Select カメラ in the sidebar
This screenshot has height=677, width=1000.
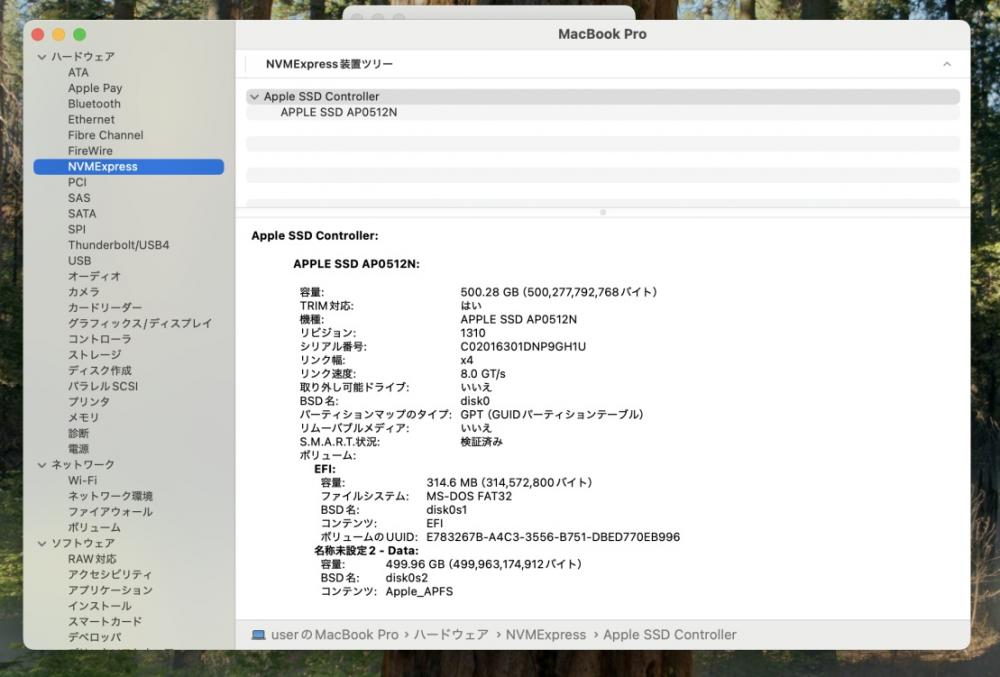coord(84,292)
